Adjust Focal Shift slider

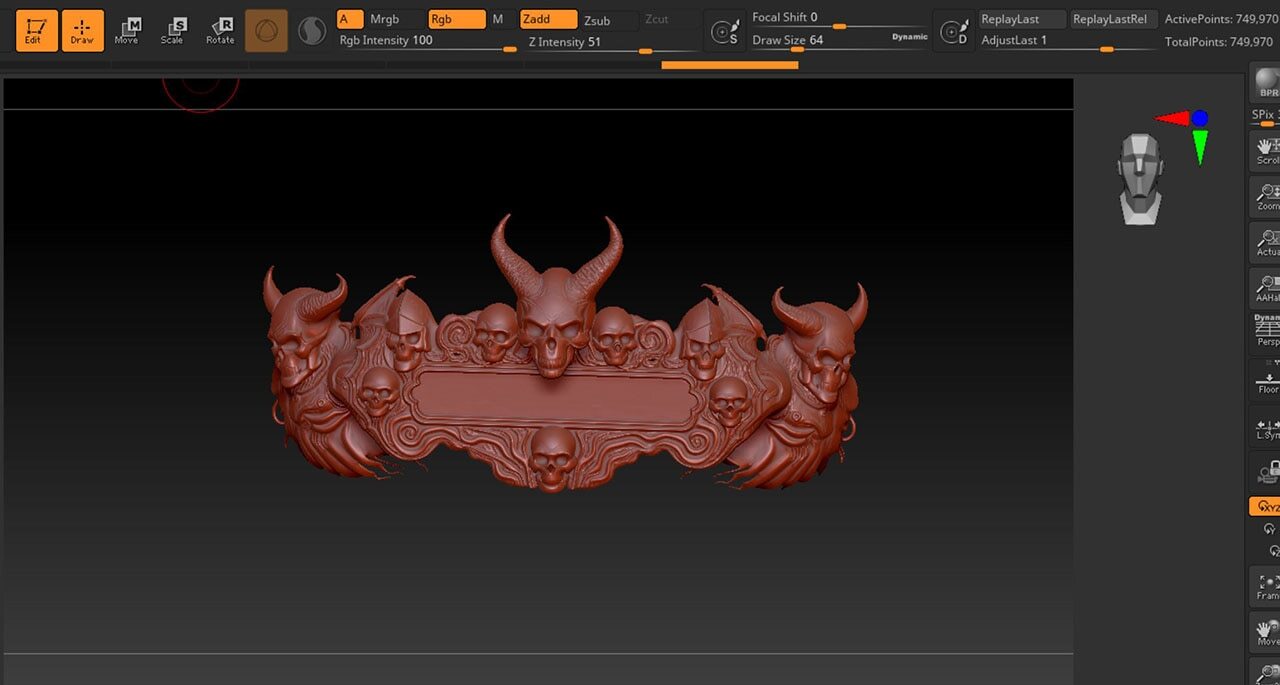(x=838, y=18)
